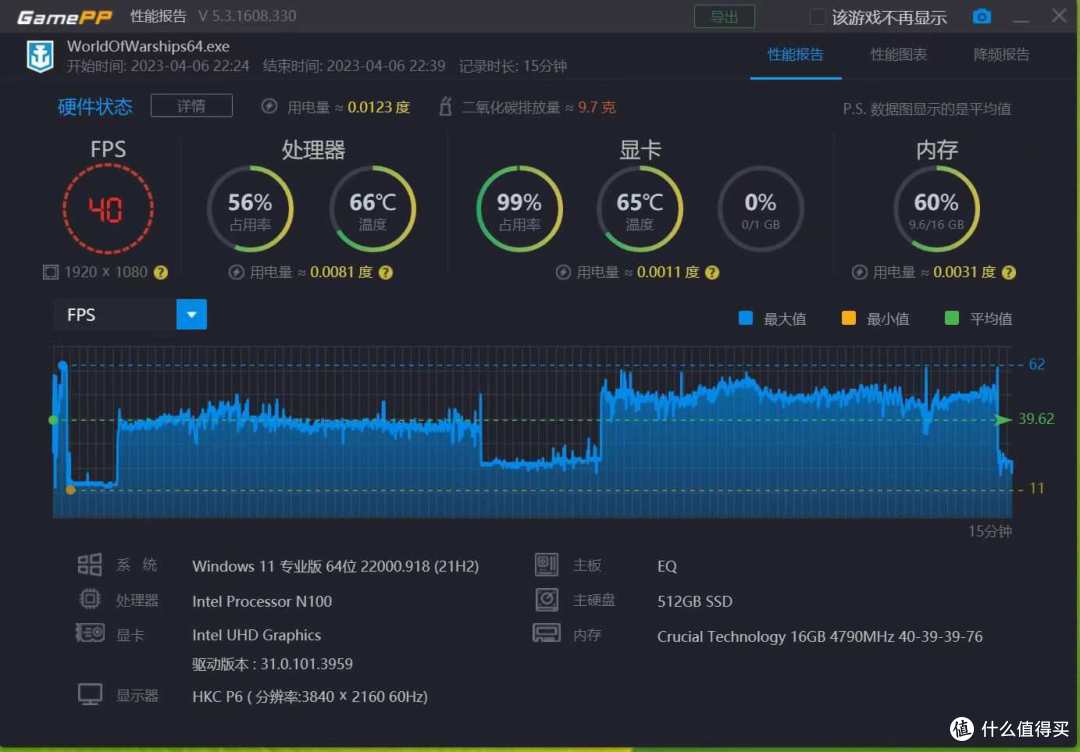Click the Windows 11 专业版 system text
The height and width of the screenshot is (752, 1080).
[x=335, y=566]
